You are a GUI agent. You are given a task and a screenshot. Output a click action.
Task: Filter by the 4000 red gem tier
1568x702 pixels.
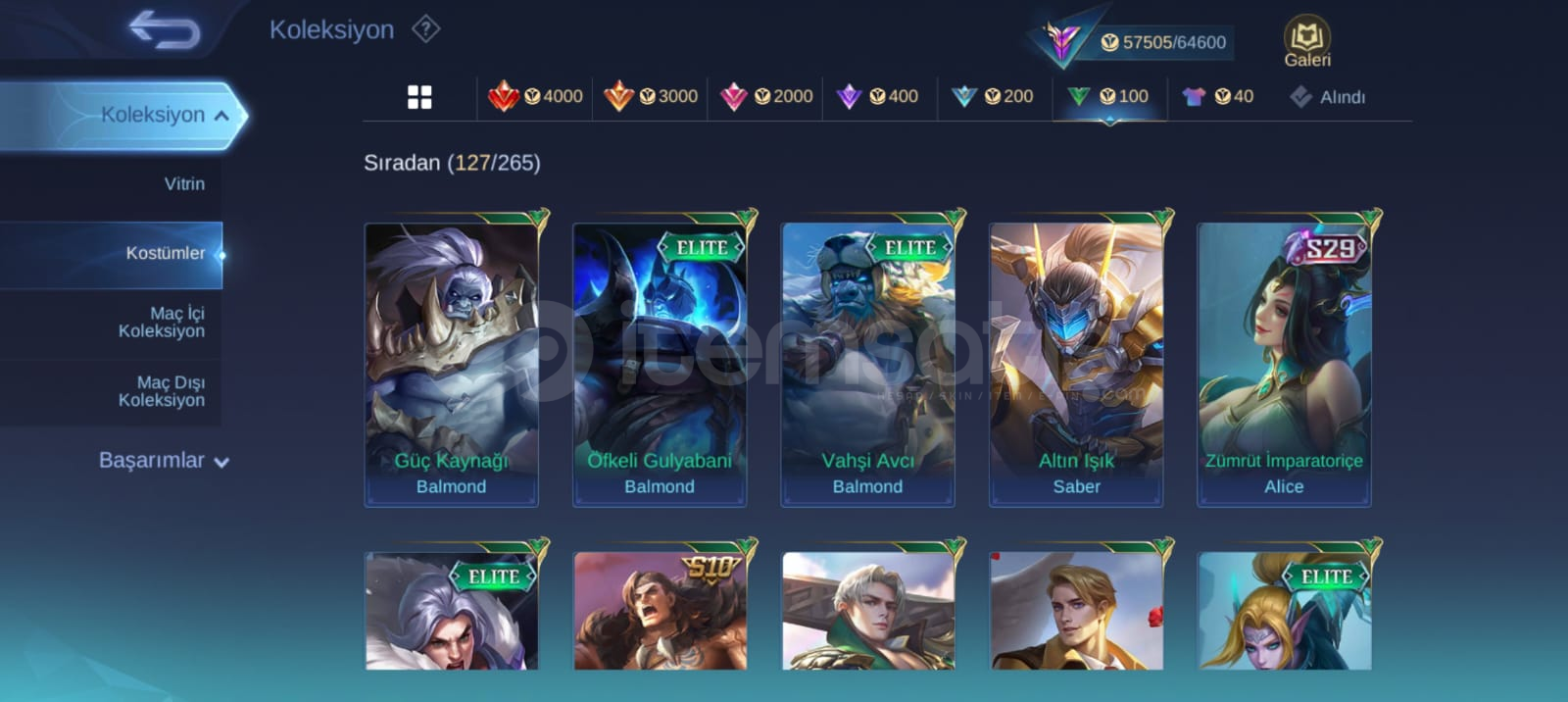[x=535, y=96]
